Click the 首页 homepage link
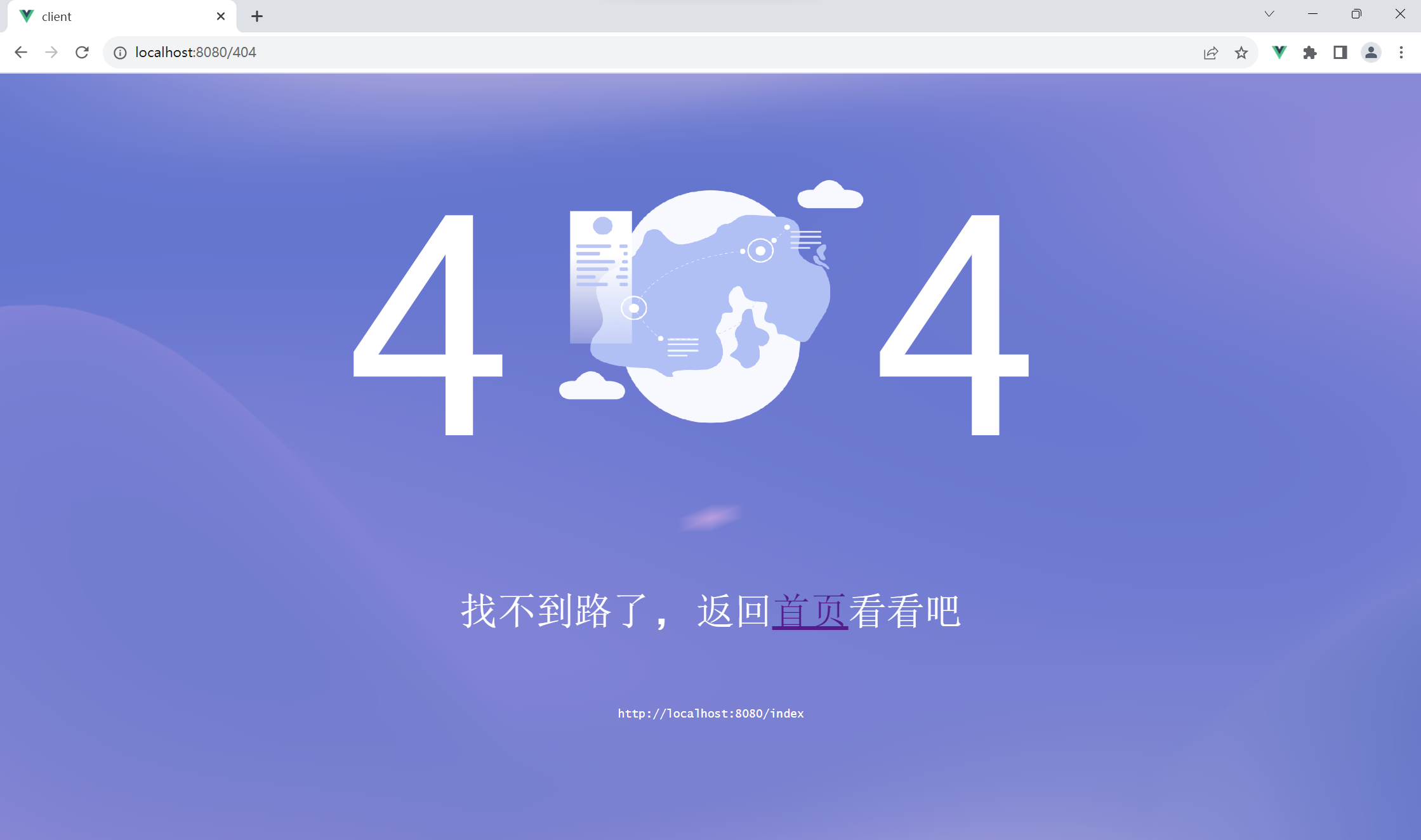The image size is (1421, 840). tap(809, 611)
